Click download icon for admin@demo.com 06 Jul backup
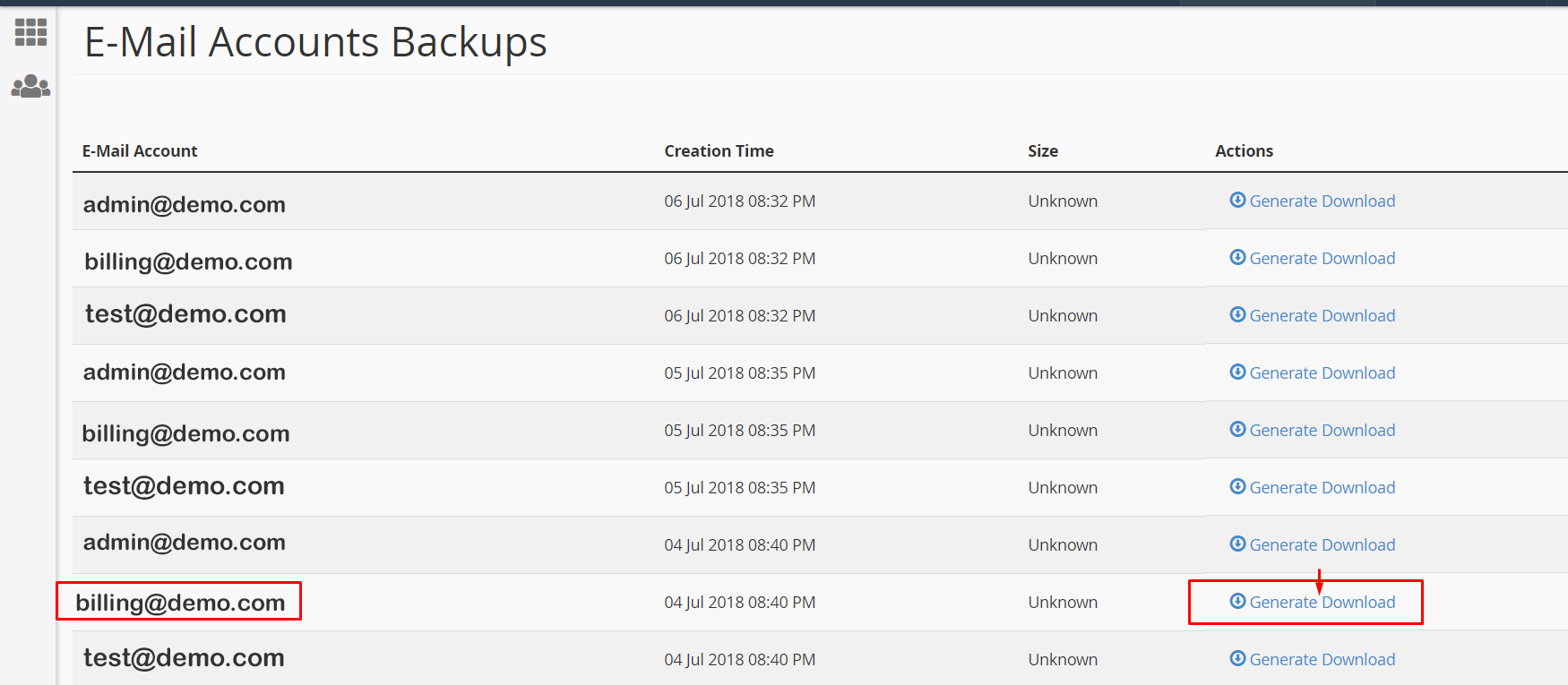1568x685 pixels. click(1237, 200)
